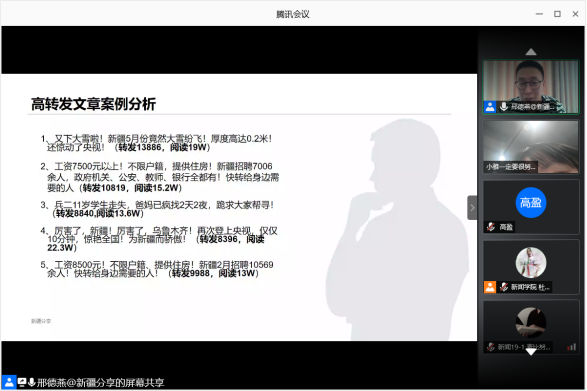The image size is (587, 391).
Task: Show previous participants with up arrow
Action: click(x=530, y=52)
